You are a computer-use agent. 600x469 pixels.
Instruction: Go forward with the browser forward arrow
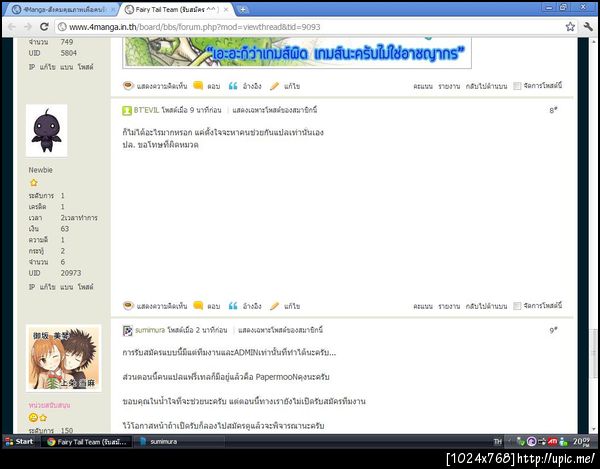28,27
